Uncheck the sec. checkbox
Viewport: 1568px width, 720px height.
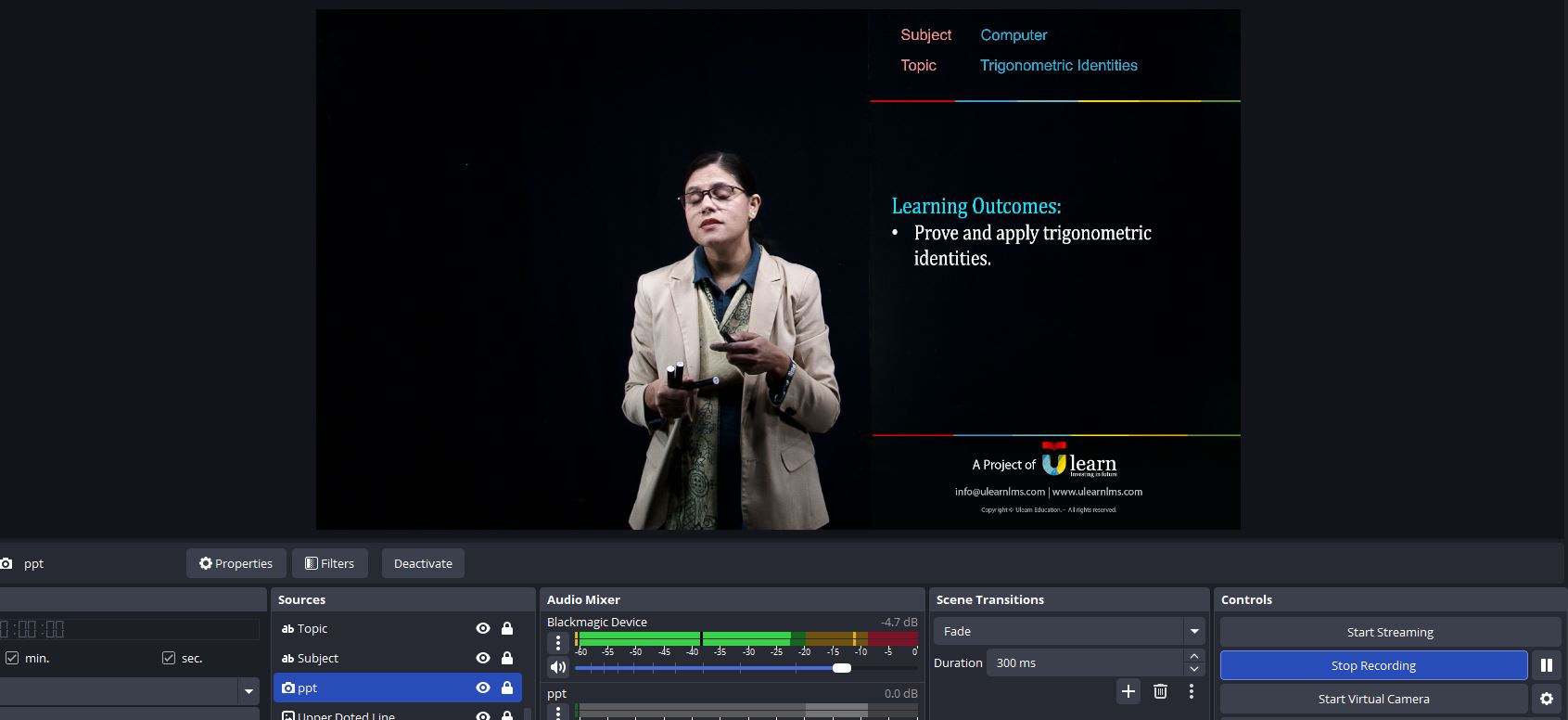(x=168, y=658)
